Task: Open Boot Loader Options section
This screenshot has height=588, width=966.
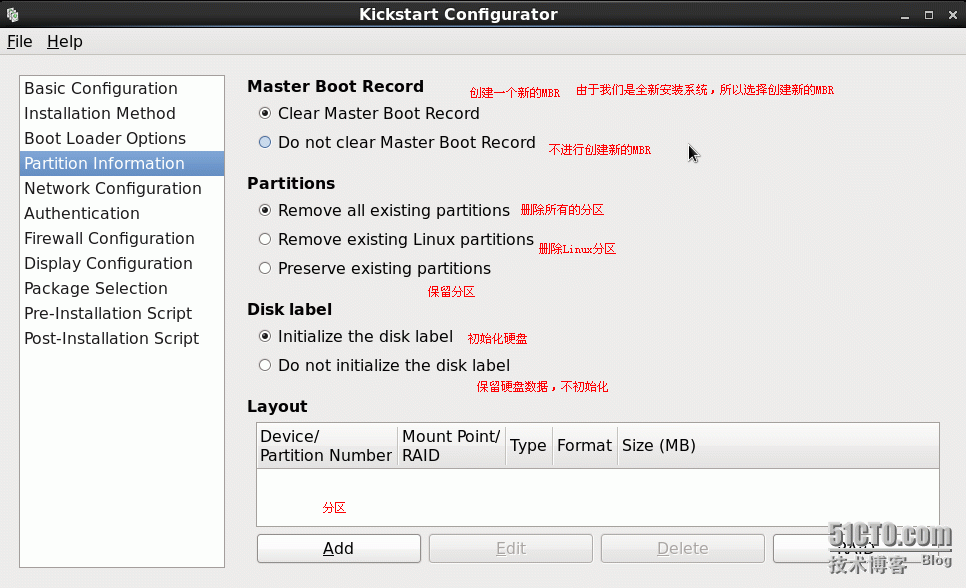Action: [122, 139]
